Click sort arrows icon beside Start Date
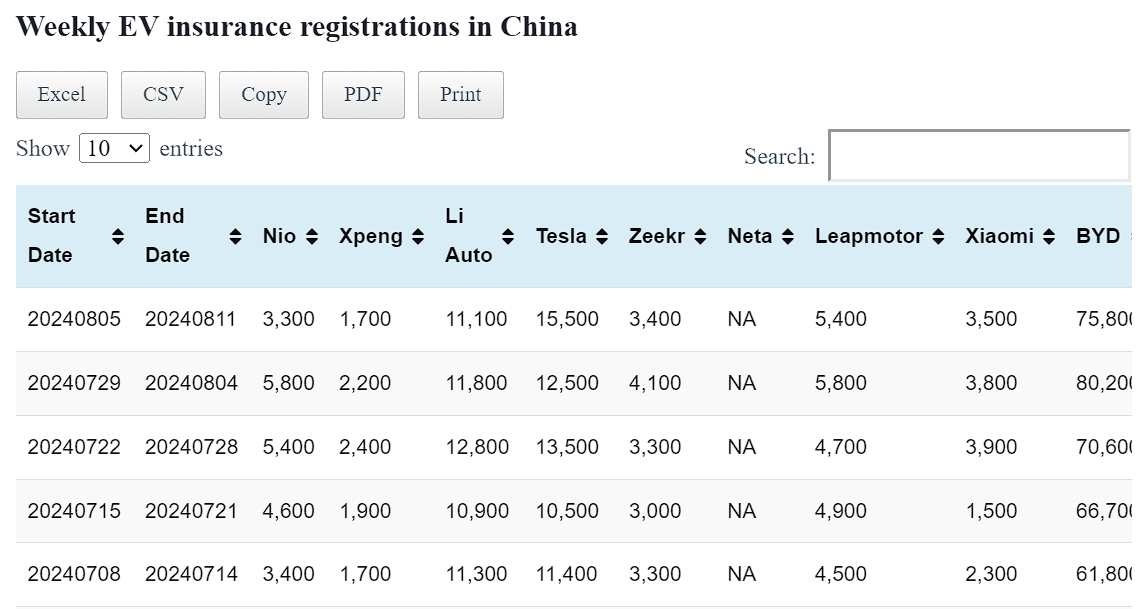Image resolution: width=1140 pixels, height=609 pixels. point(118,237)
